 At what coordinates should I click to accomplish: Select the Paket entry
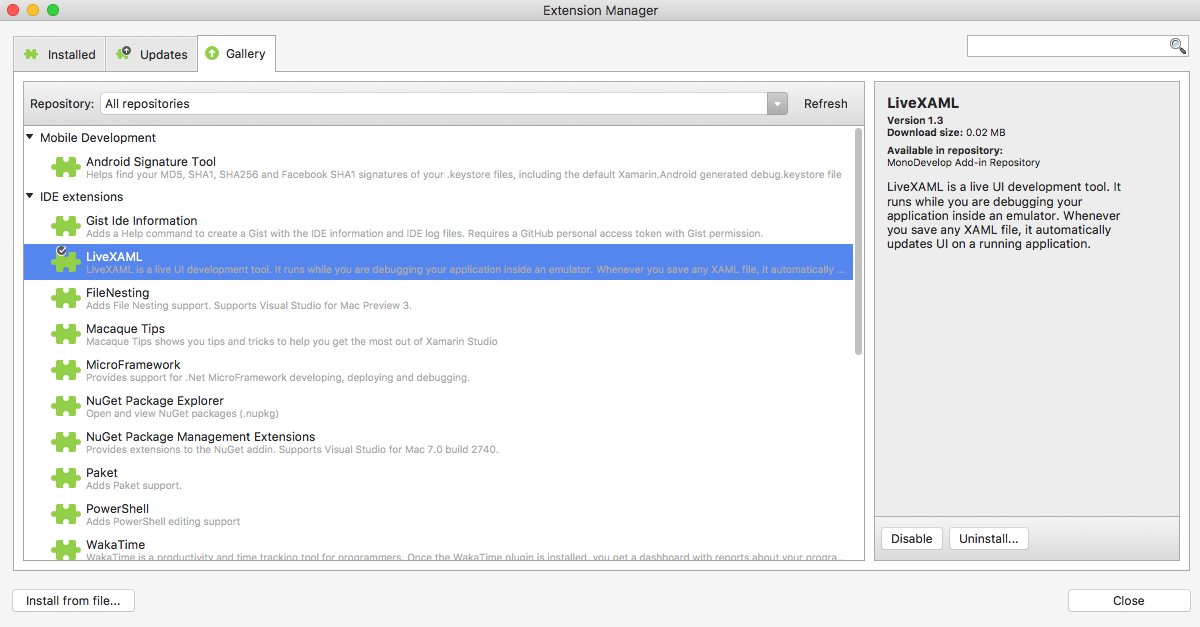(438, 478)
